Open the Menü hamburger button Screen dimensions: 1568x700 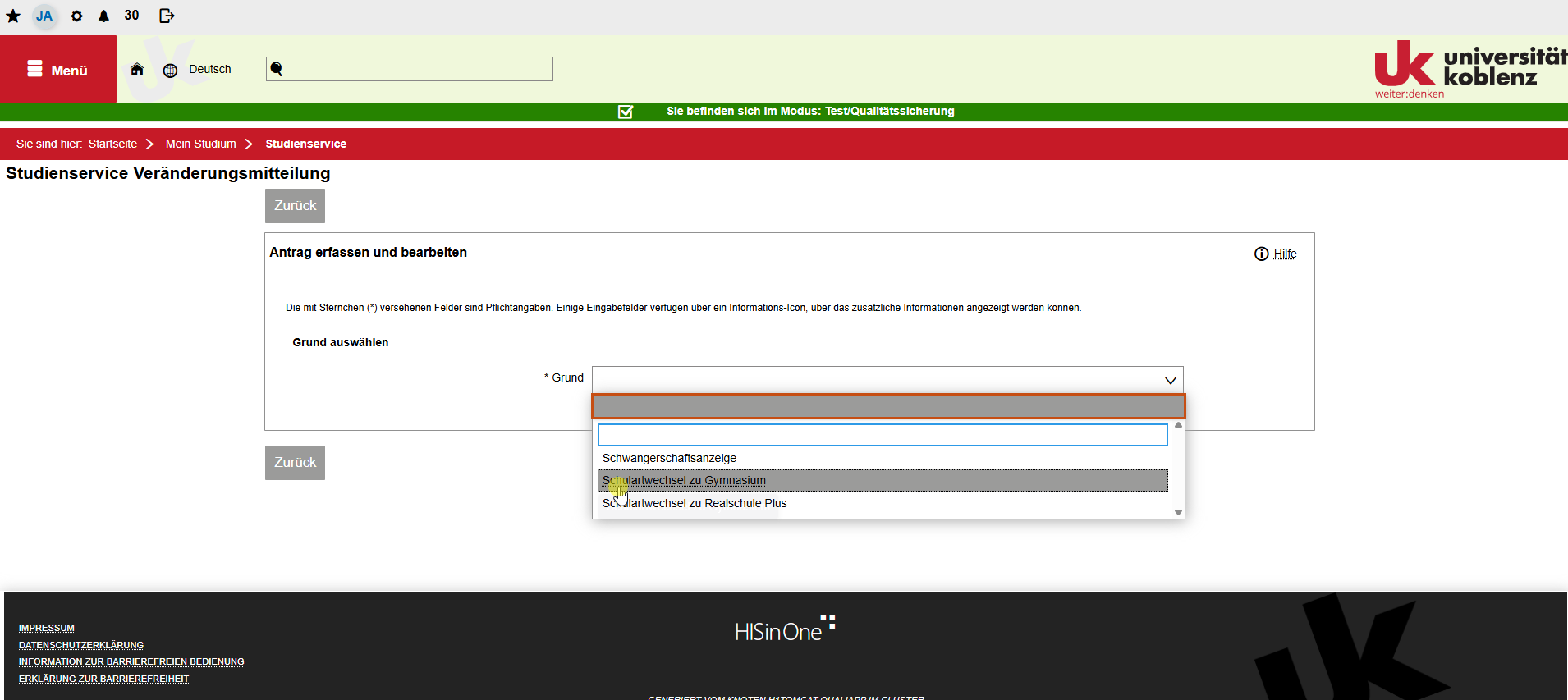tap(58, 69)
